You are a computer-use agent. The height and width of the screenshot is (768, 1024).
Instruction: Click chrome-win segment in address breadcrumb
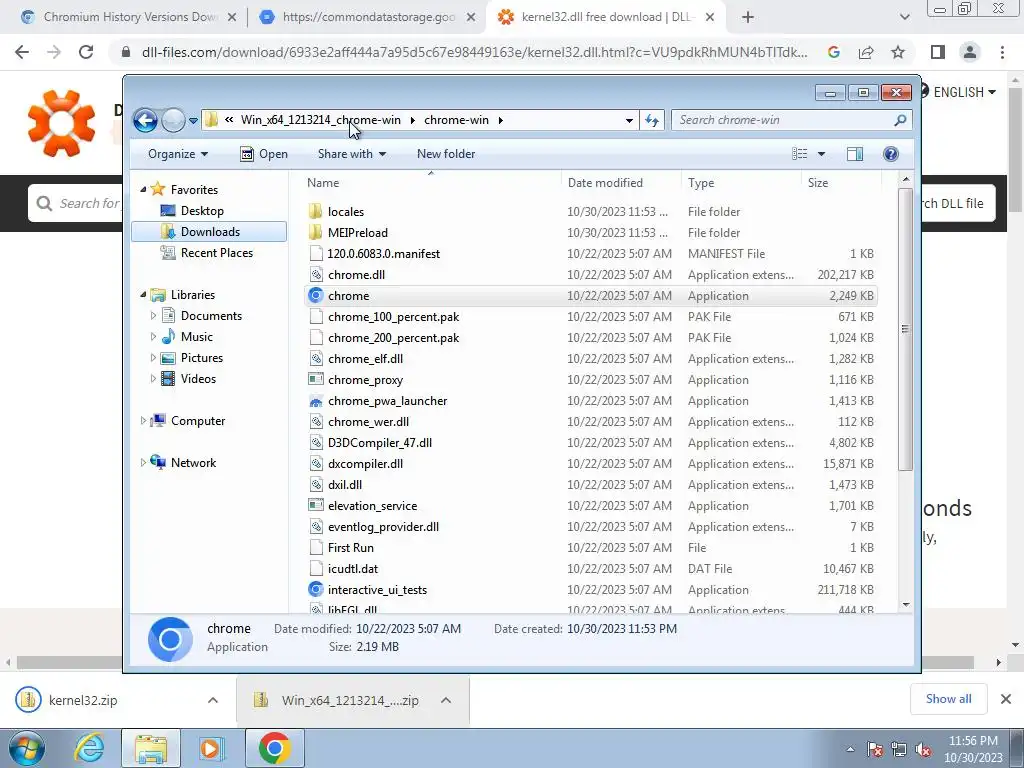point(456,120)
